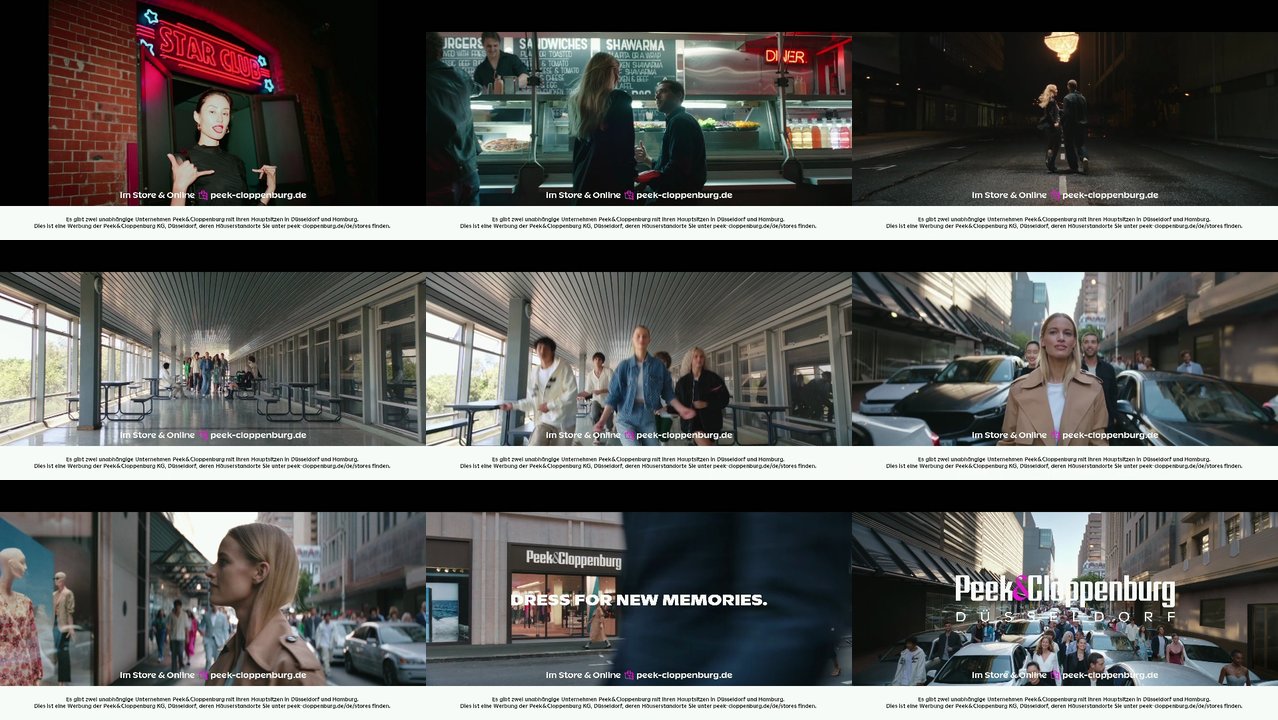Open the empty glass walkway frame

point(213,359)
